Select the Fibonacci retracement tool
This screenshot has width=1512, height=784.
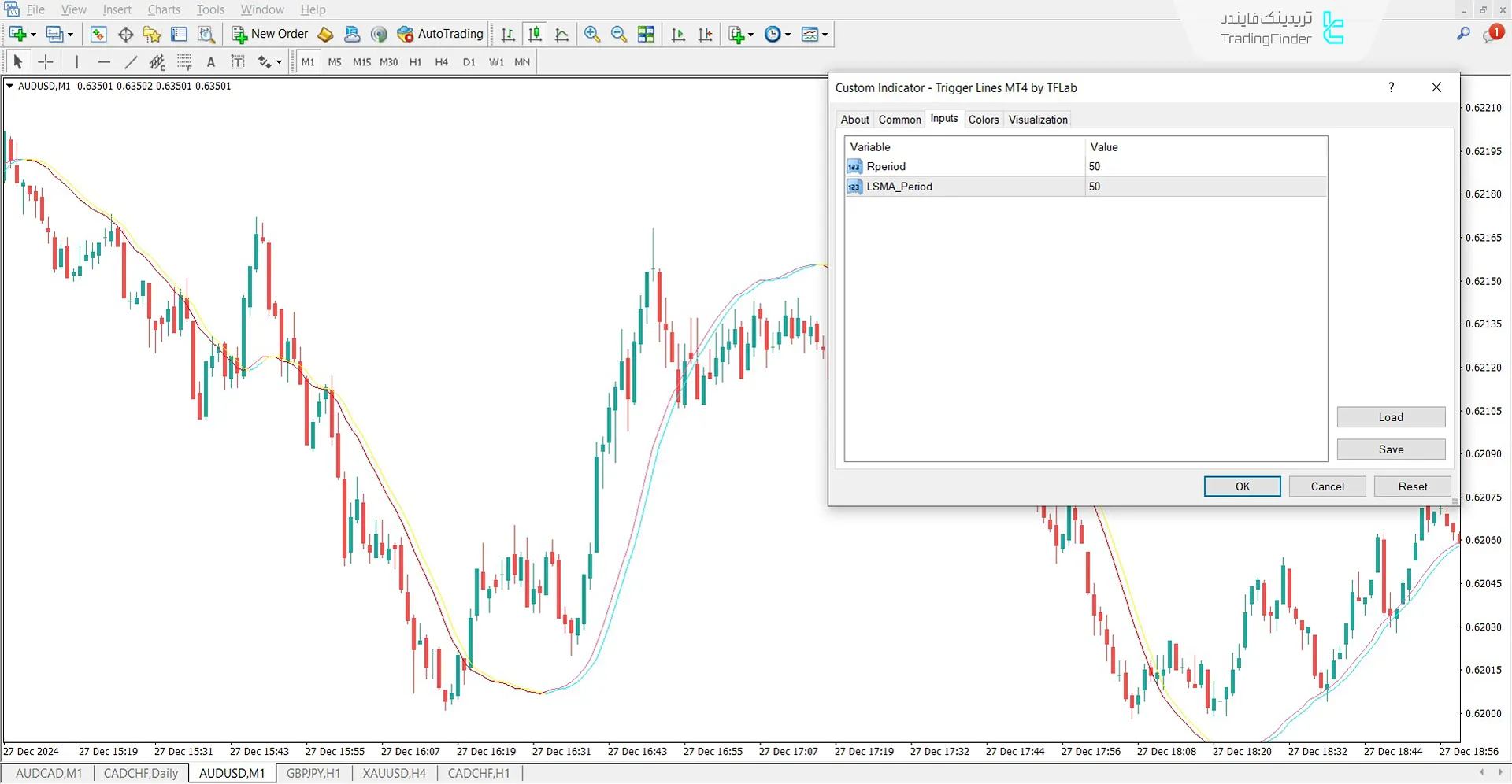tap(184, 61)
